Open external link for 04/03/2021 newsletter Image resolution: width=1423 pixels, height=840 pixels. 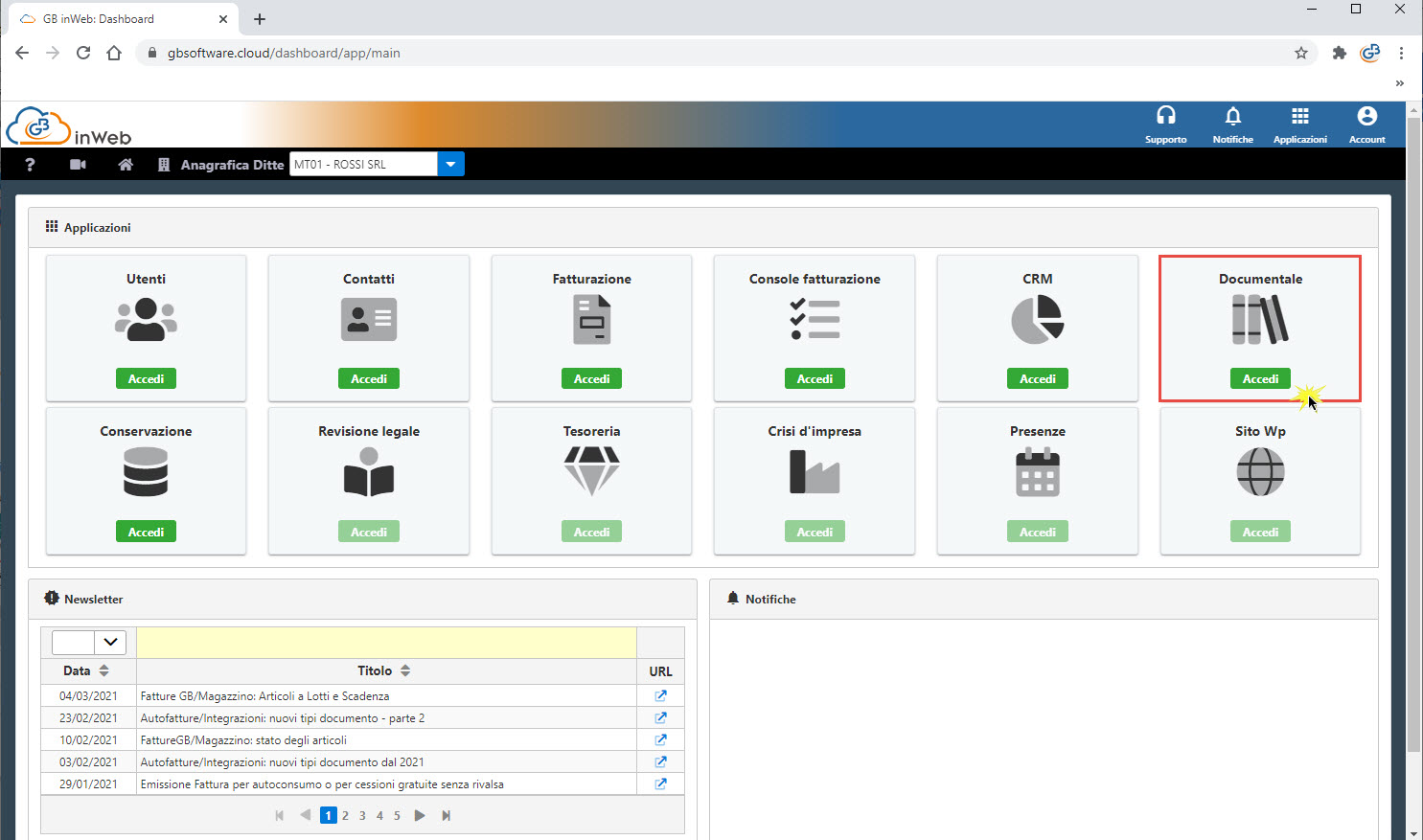(x=660, y=696)
